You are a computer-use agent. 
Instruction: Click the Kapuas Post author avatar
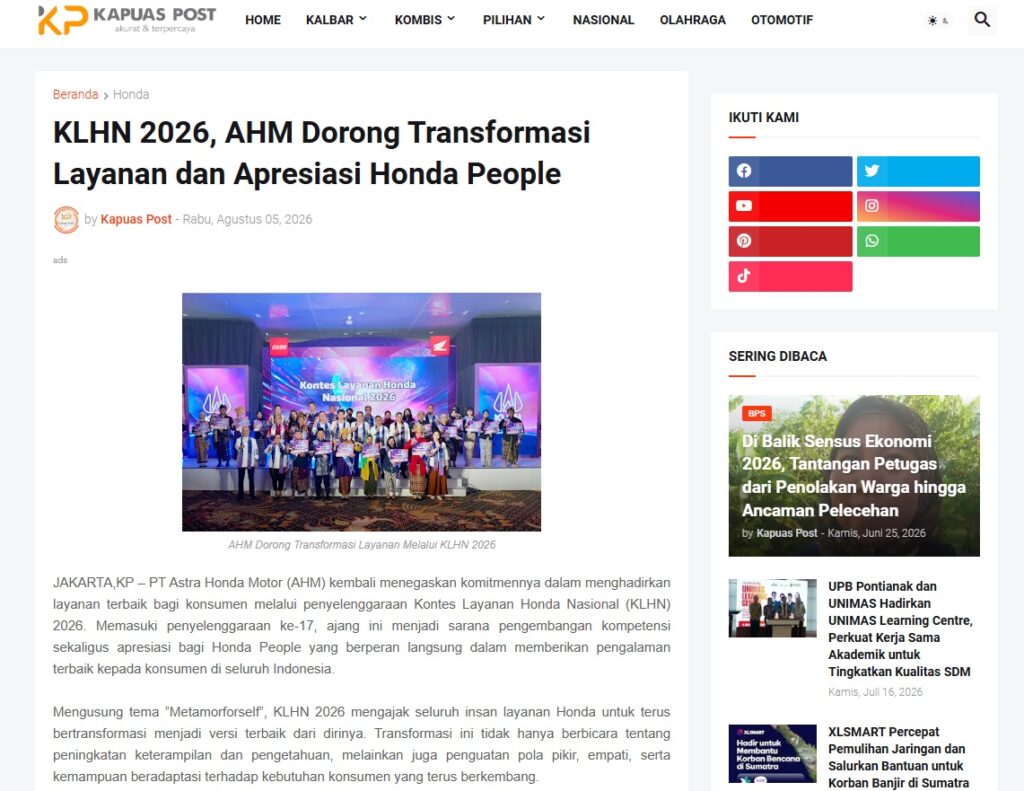pos(66,219)
